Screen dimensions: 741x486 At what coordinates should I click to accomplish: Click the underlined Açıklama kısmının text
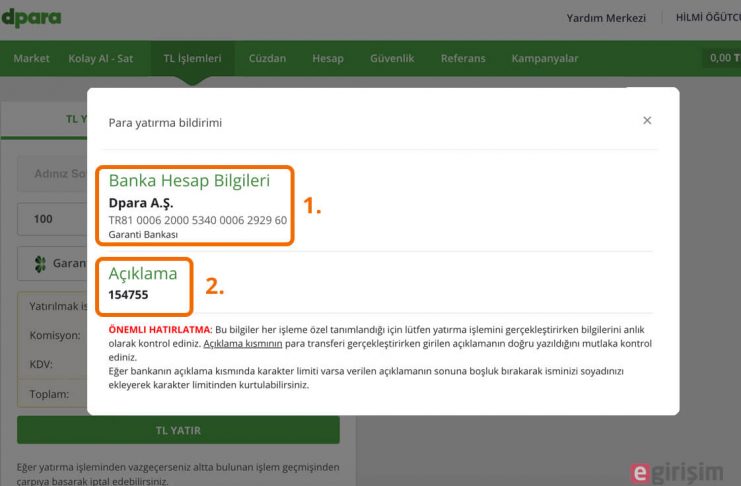pyautogui.click(x=242, y=344)
